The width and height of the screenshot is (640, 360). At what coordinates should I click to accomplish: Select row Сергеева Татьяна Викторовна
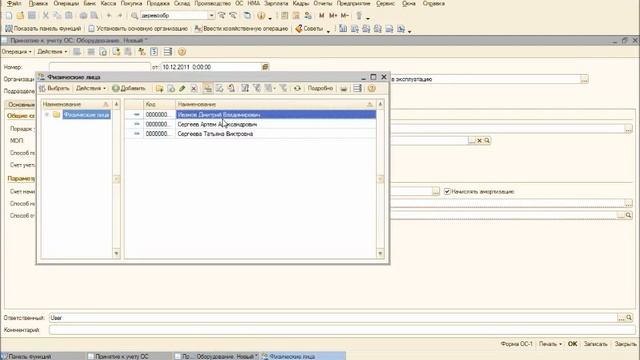[x=250, y=134]
